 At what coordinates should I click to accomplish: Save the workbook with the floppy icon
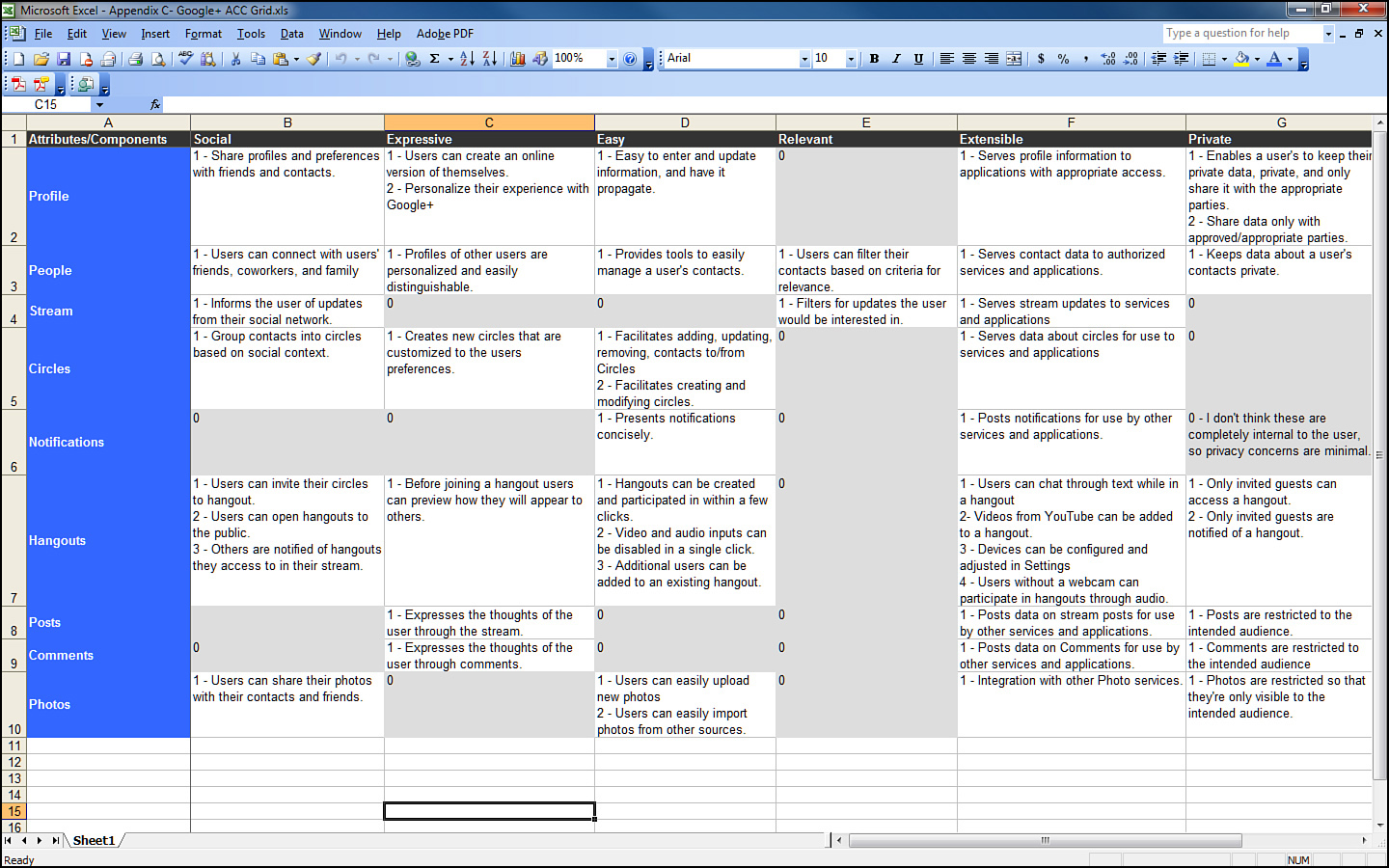(64, 59)
